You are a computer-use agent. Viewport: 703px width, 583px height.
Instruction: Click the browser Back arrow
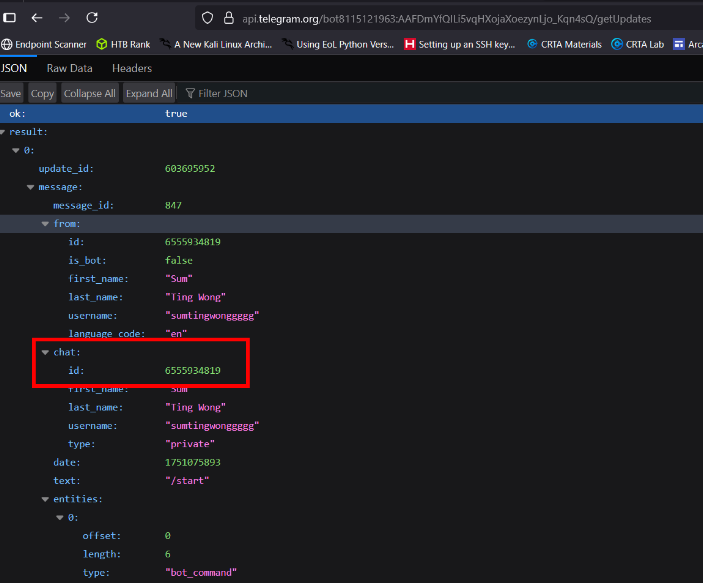tap(37, 18)
